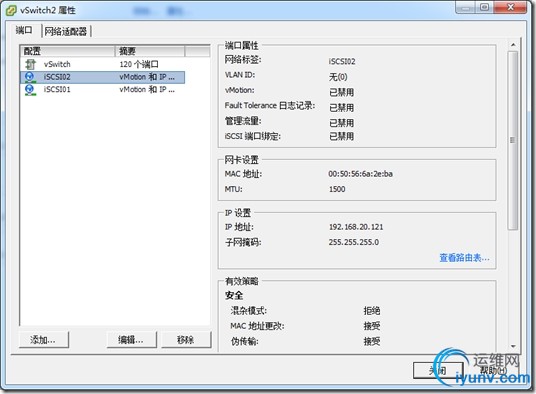Click the IP address 192.168.20.121
Image resolution: width=536 pixels, height=394 pixels.
click(356, 227)
